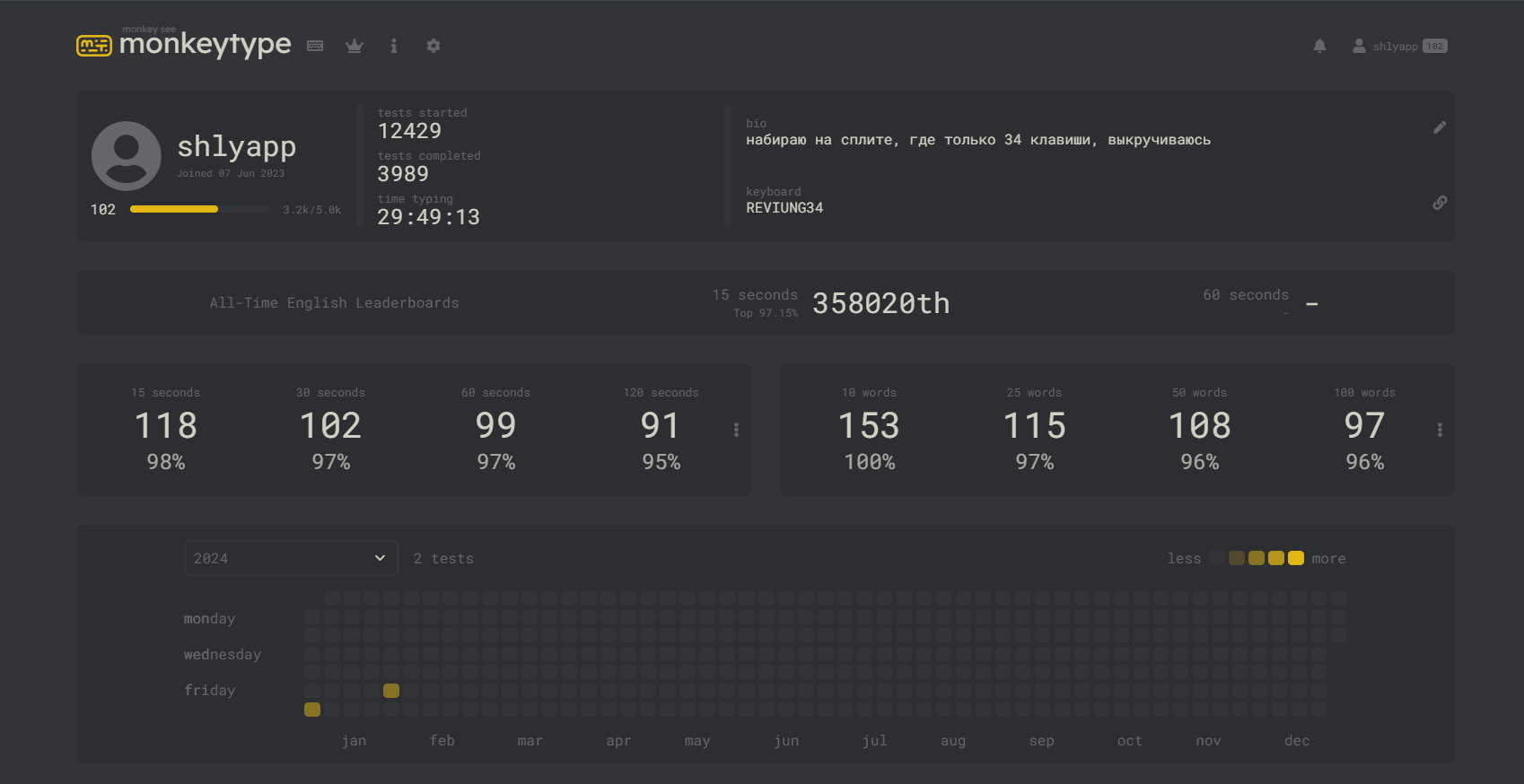Image resolution: width=1524 pixels, height=784 pixels.
Task: Click the tests started count 12429
Action: tap(409, 131)
